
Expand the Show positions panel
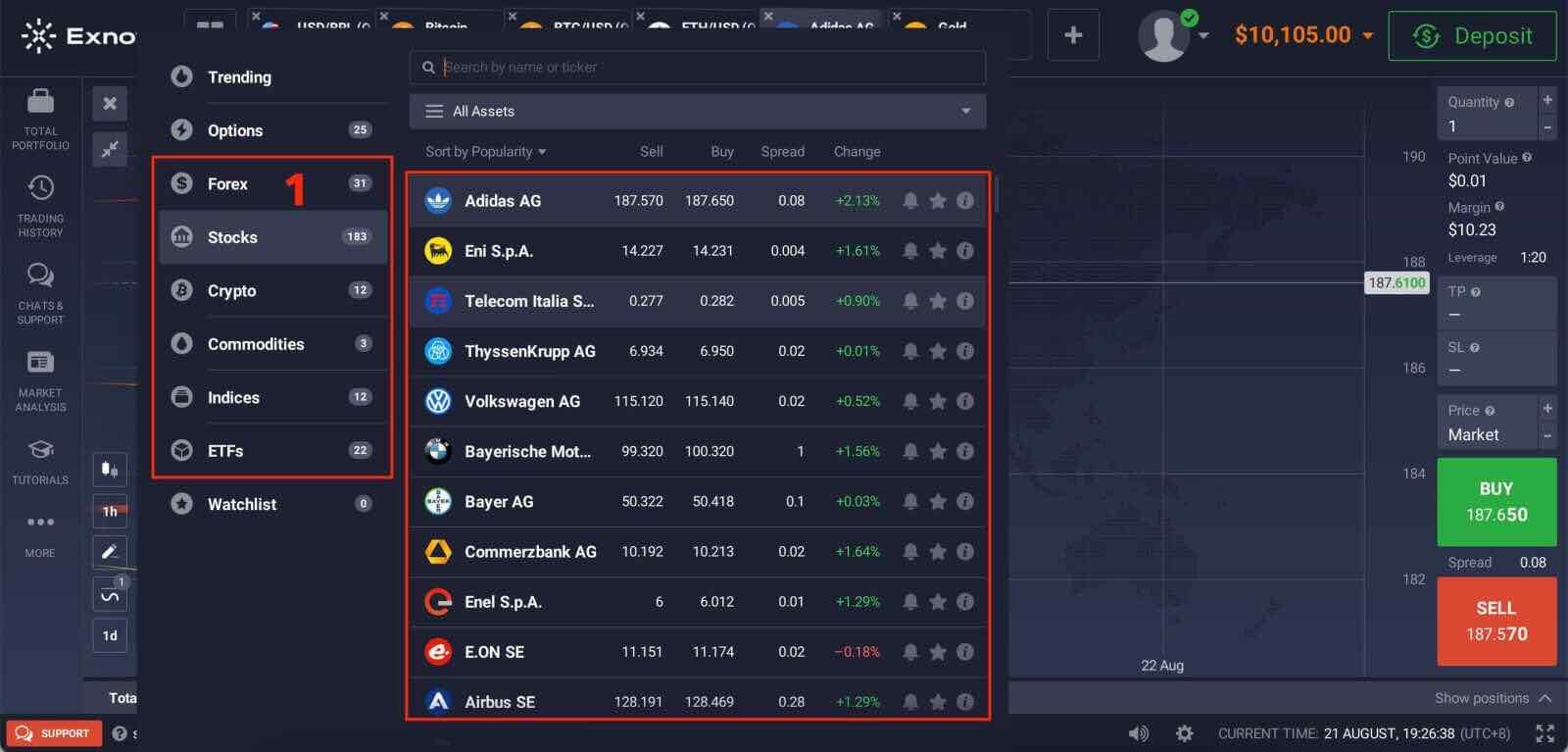coord(1493,698)
